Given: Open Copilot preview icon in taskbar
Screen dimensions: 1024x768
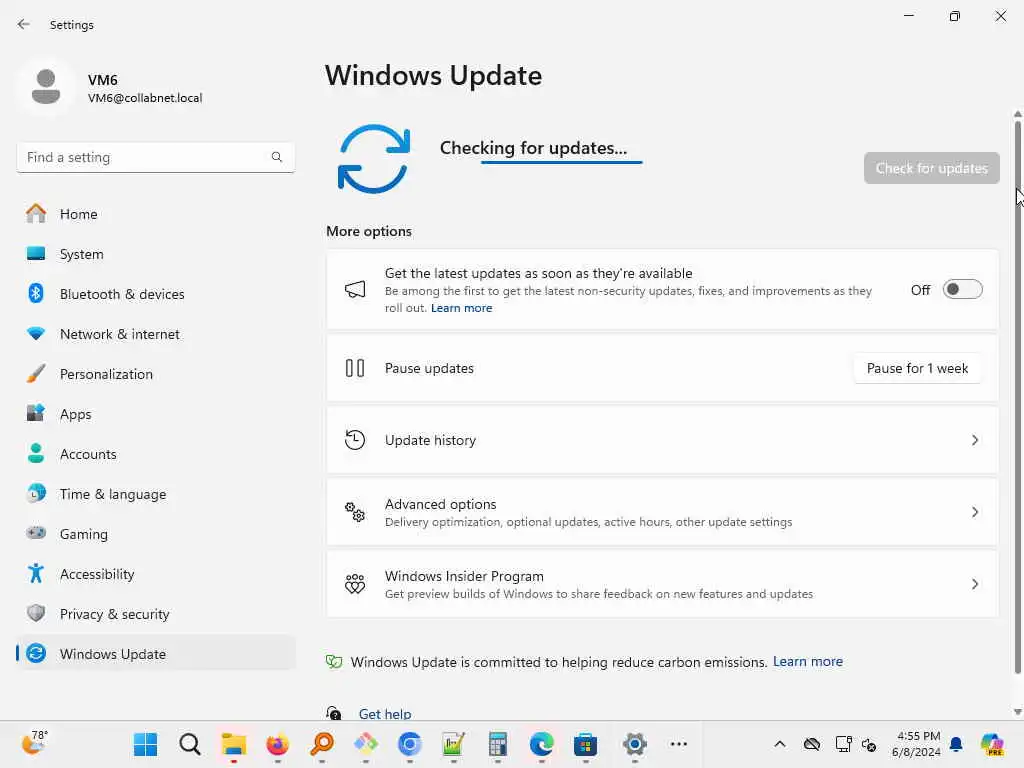Looking at the screenshot, I should coord(992,744).
